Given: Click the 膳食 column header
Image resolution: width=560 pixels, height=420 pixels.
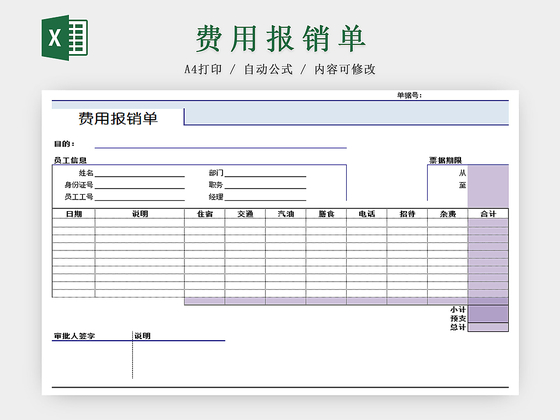Looking at the screenshot, I should [x=326, y=214].
